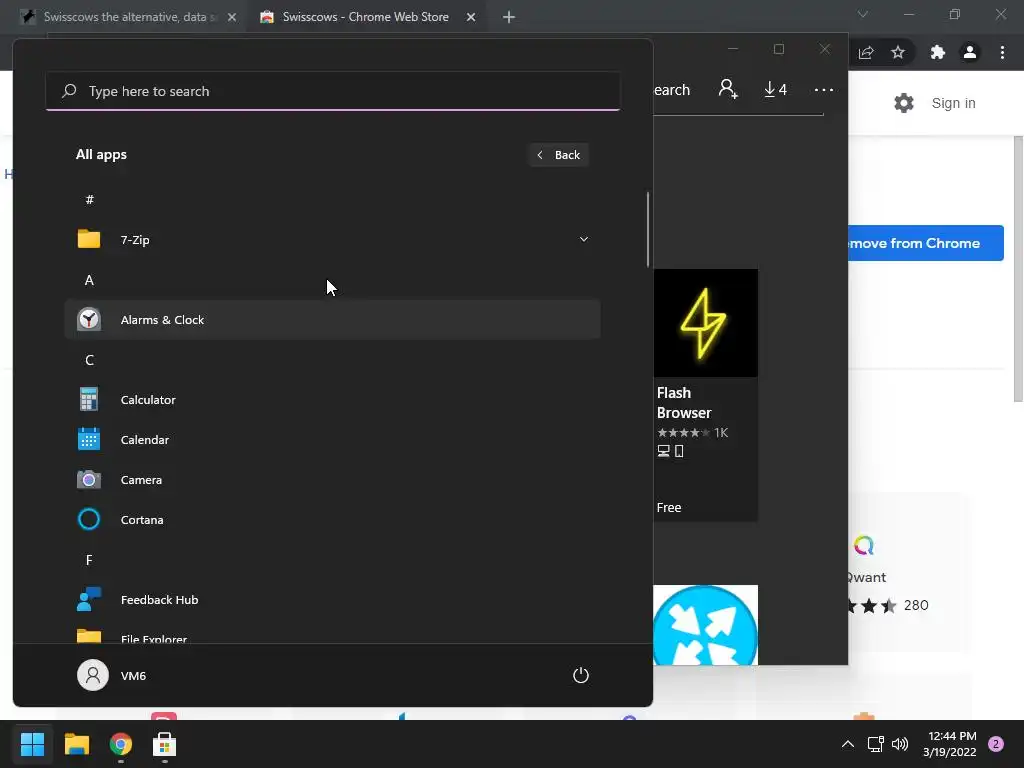This screenshot has width=1024, height=768.
Task: Switch to Swisscows Chrome Web Store tab
Action: pyautogui.click(x=366, y=17)
